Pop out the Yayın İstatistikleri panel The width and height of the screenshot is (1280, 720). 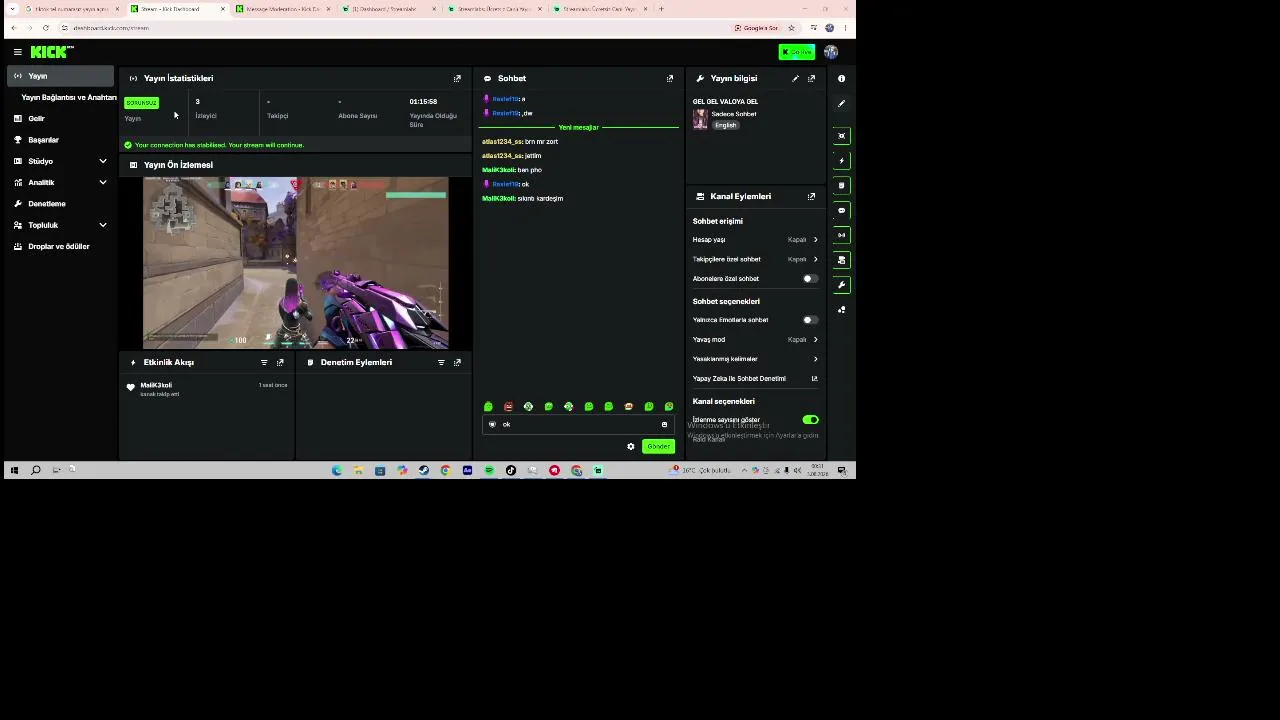457,78
